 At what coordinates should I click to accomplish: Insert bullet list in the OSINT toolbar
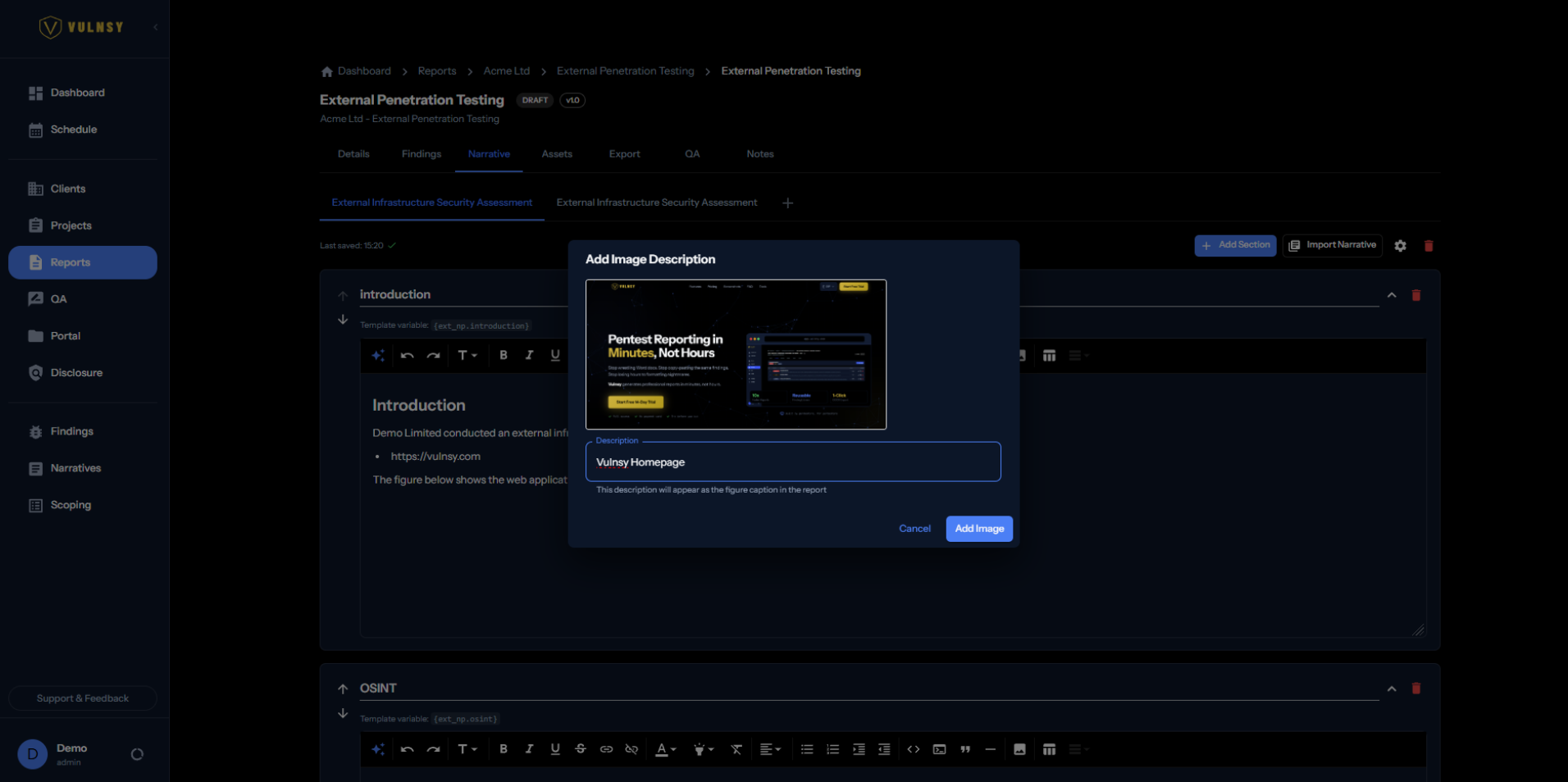807,749
